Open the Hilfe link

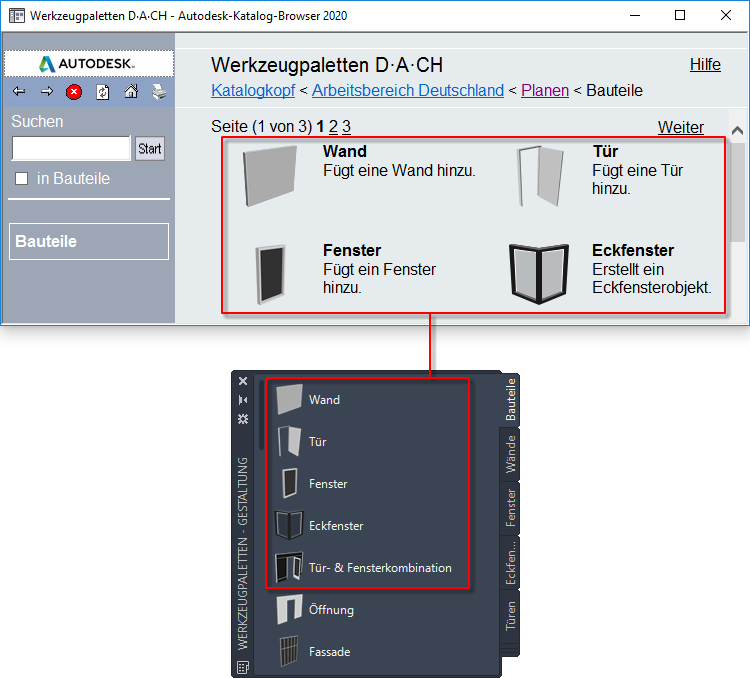click(x=705, y=65)
